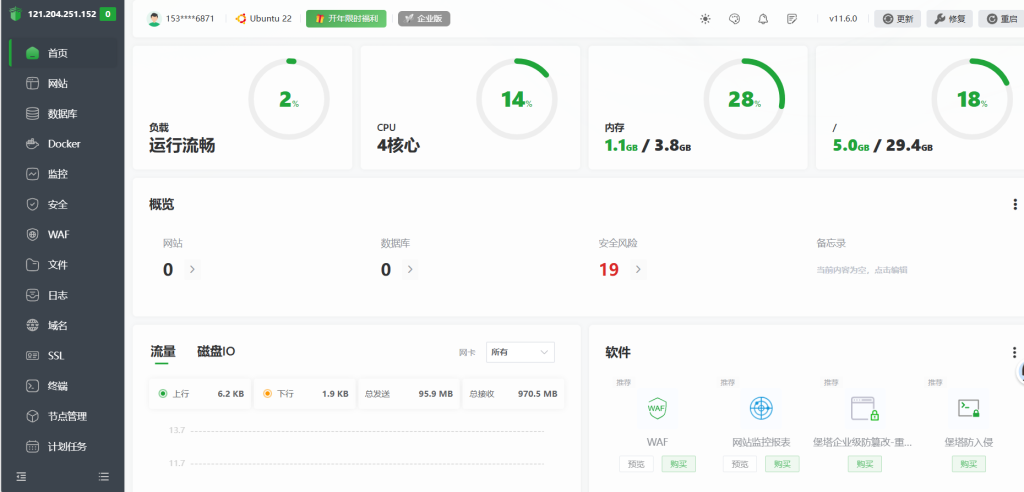Toggle the light/dark theme sun icon
Screen dimensions: 1024x492
coord(705,19)
